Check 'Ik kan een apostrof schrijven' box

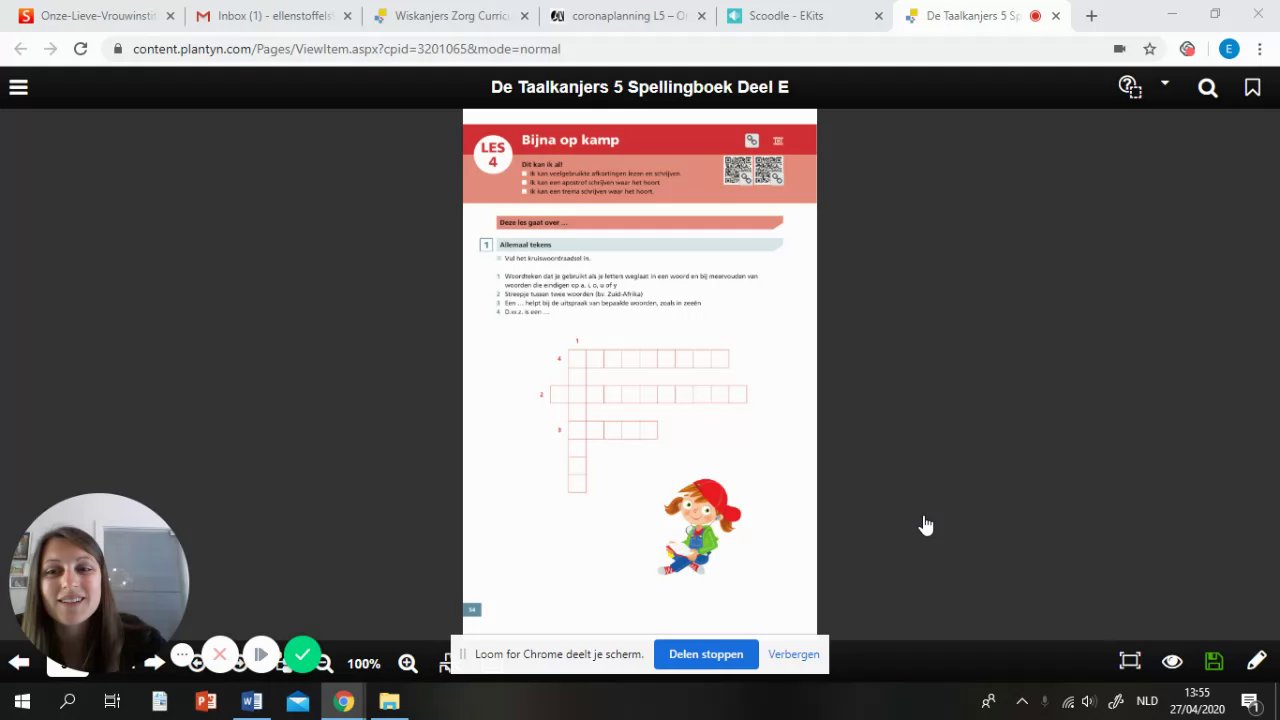point(525,182)
